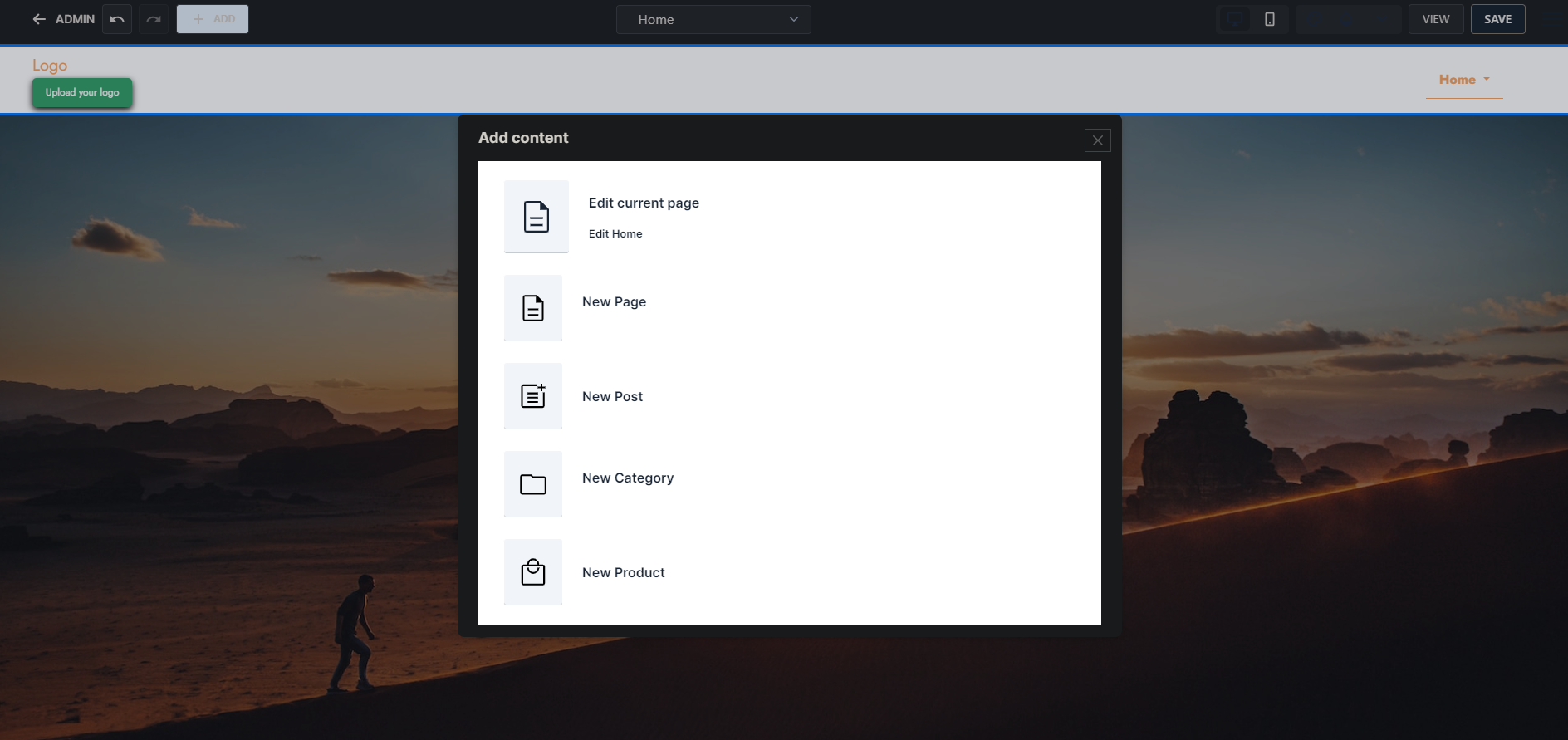
Task: Undo the last change
Action: [117, 19]
